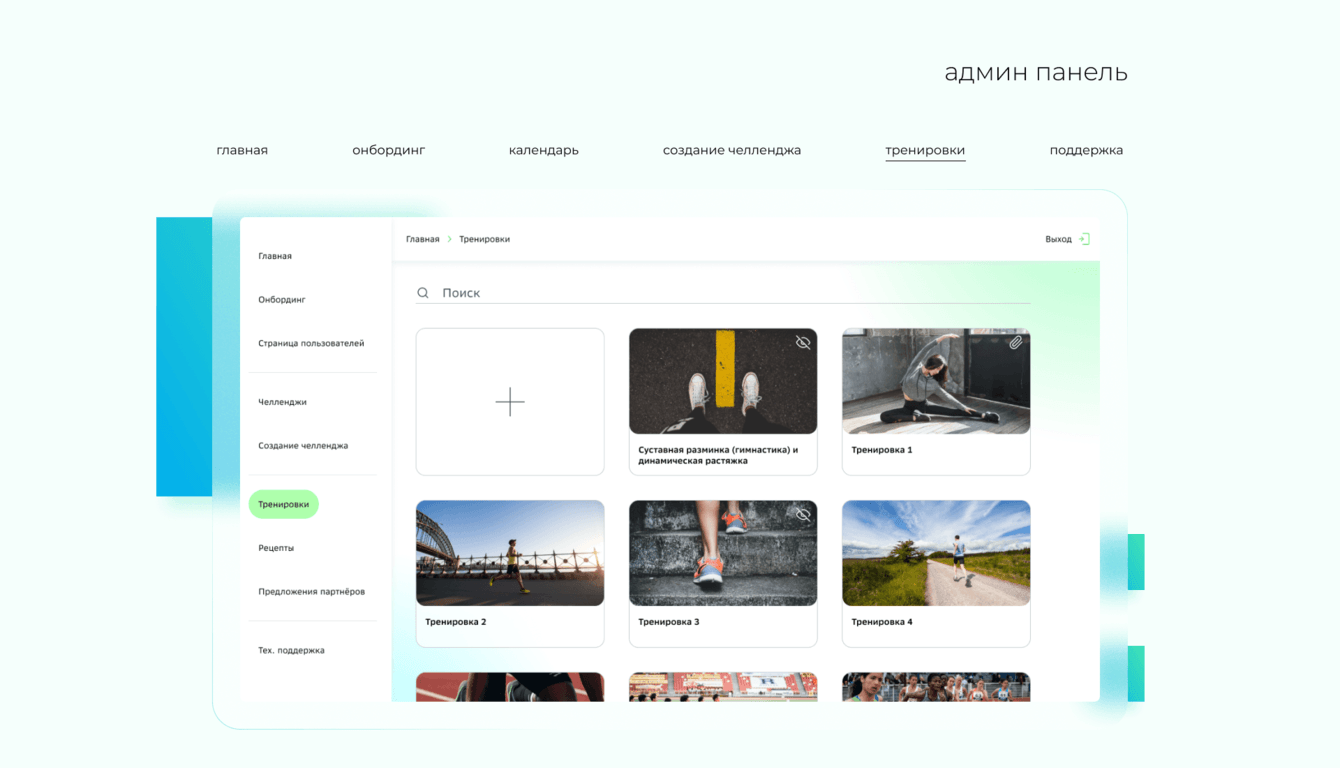1340x768 pixels.
Task: Click the plus icon to add a workout
Action: click(510, 402)
